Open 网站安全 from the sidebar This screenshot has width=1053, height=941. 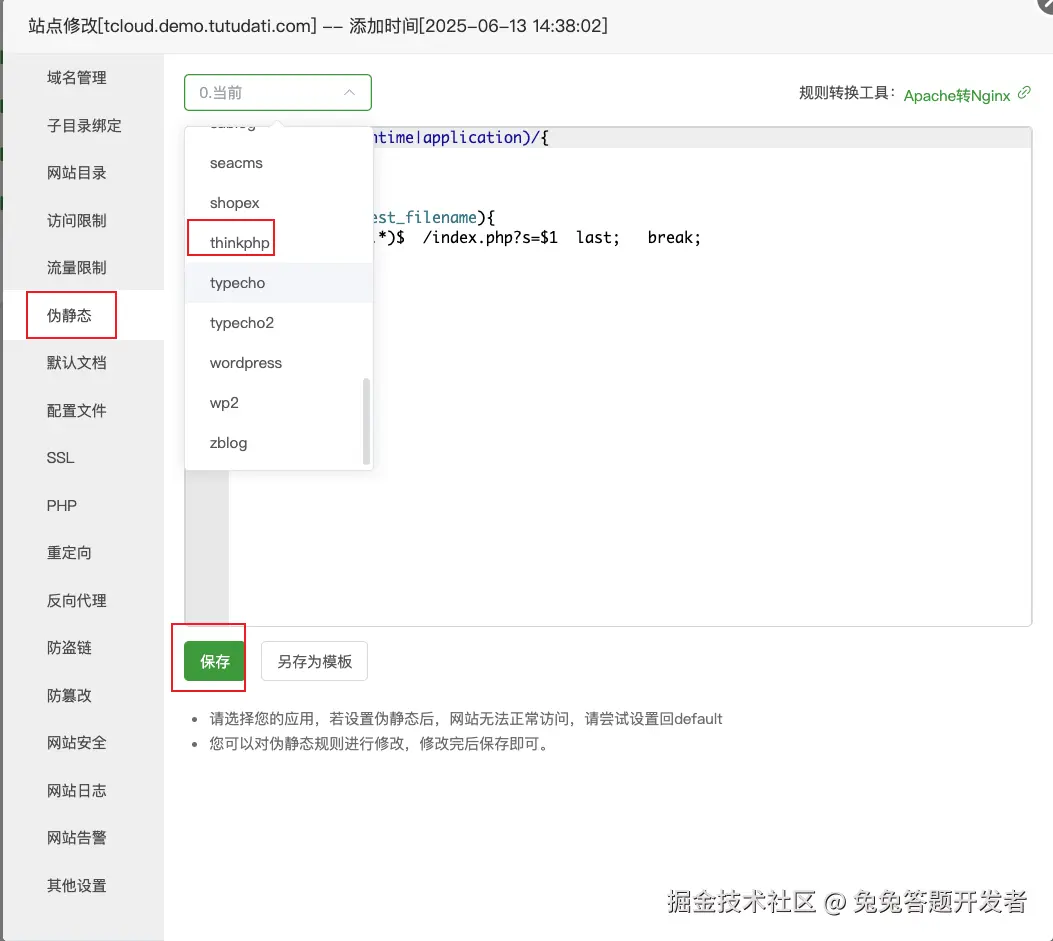pyautogui.click(x=77, y=742)
